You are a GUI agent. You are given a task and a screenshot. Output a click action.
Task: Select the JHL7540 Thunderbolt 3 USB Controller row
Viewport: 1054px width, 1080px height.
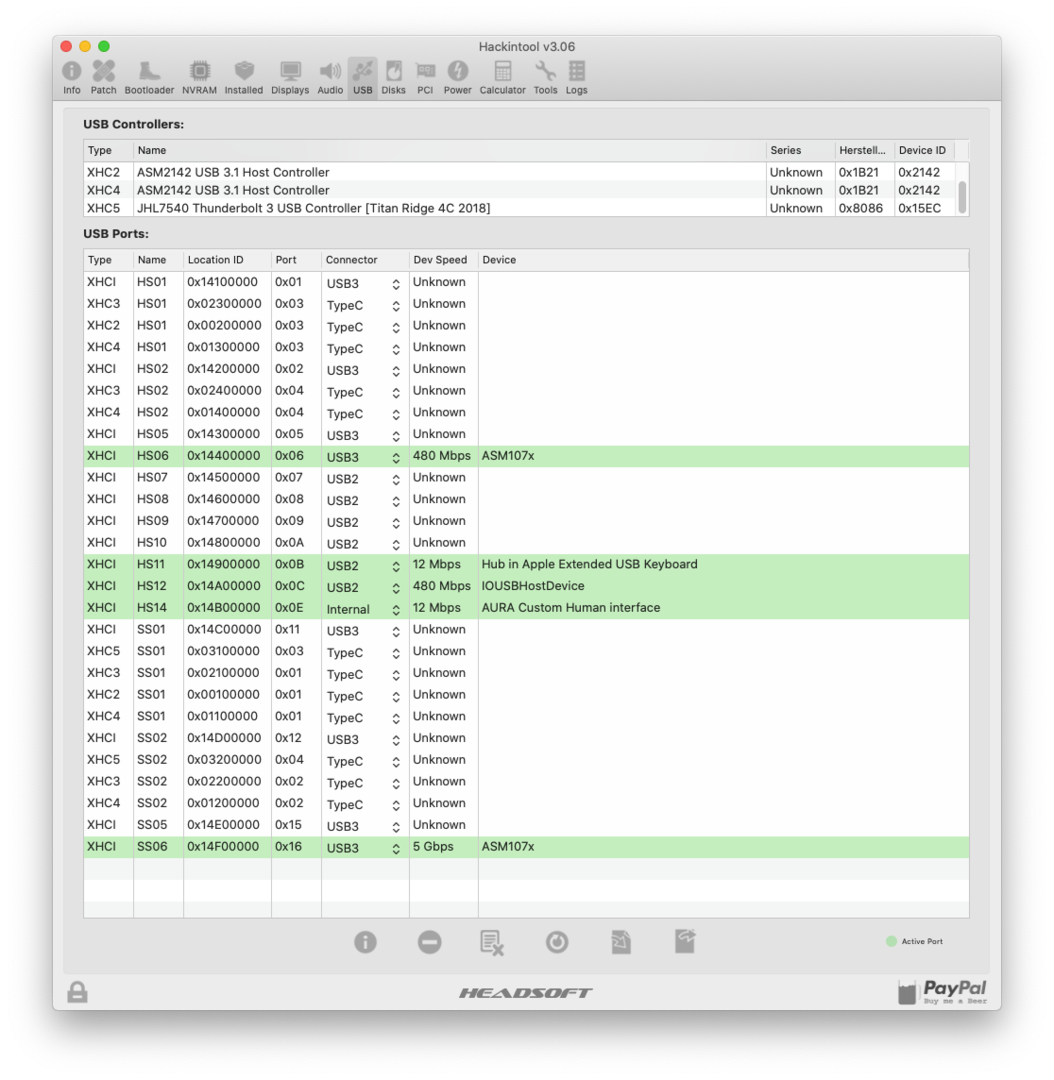click(520, 208)
